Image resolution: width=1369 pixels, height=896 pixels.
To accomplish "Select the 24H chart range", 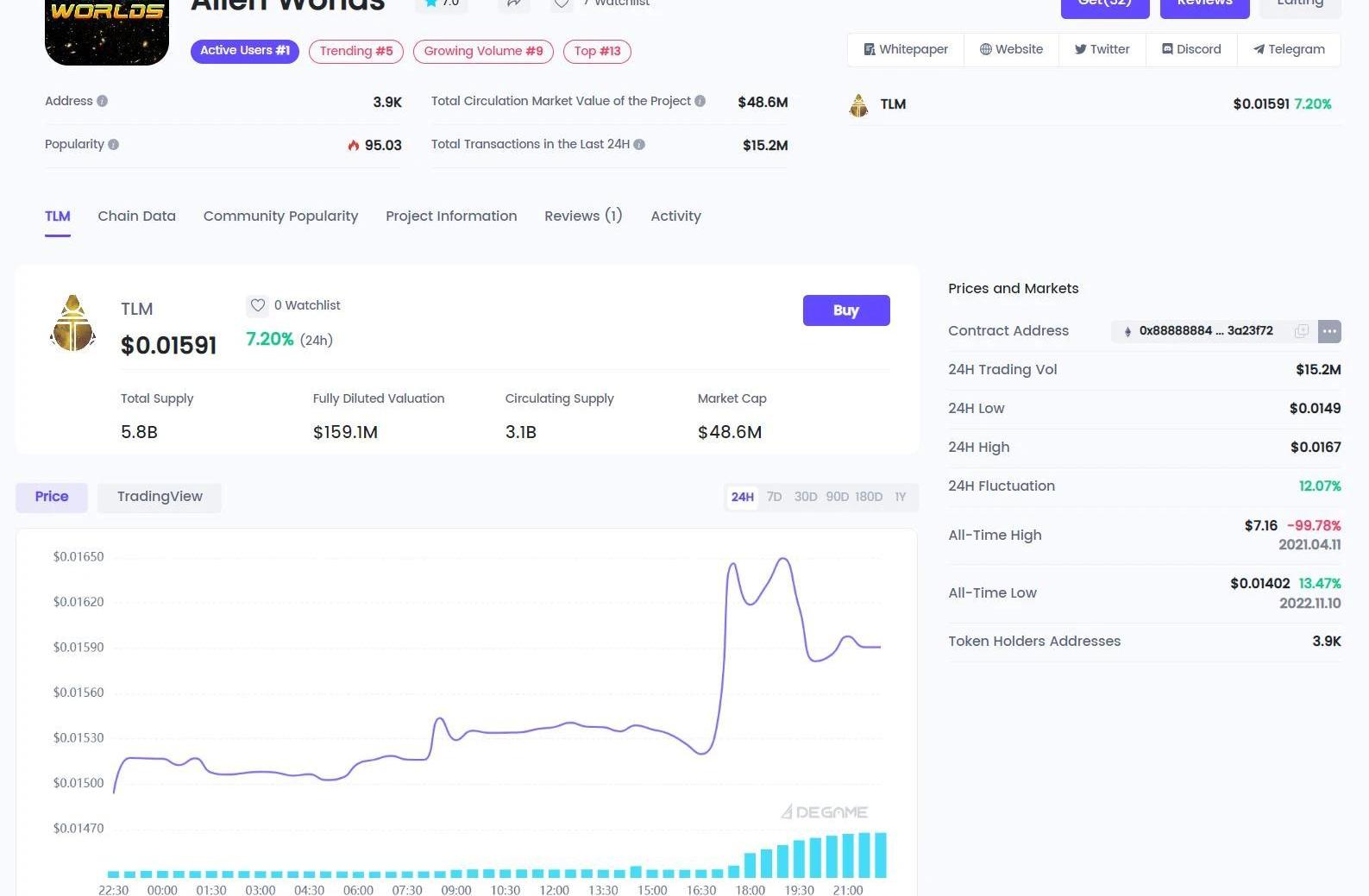I will coord(743,497).
